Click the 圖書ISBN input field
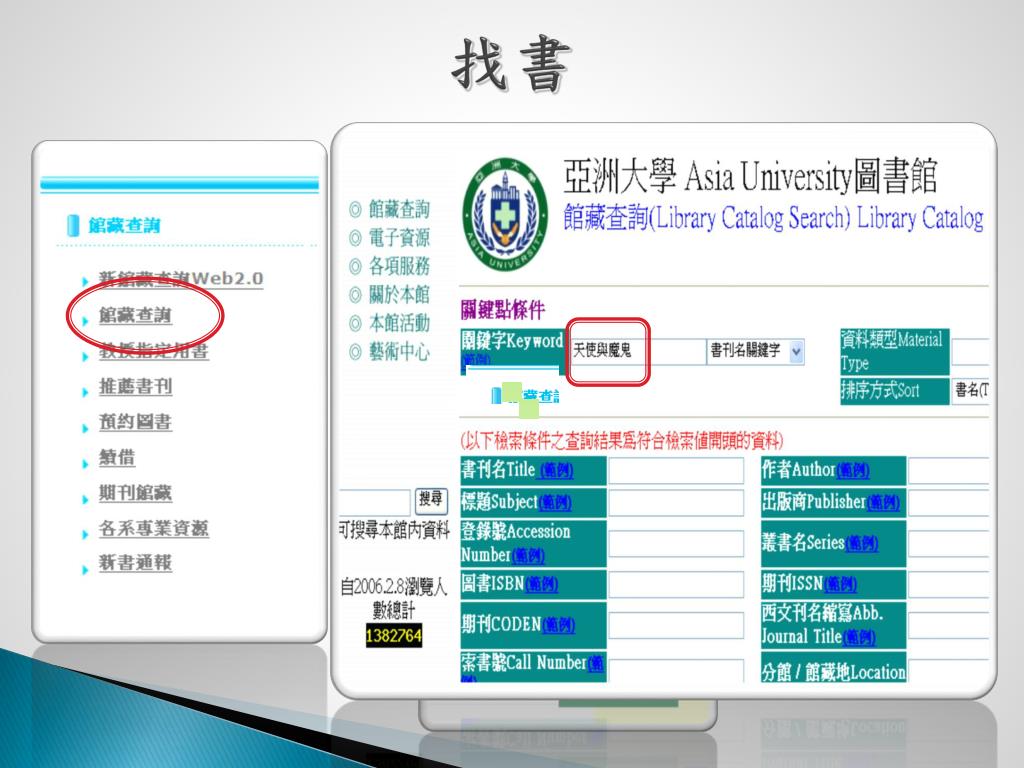1024x768 pixels. click(x=676, y=584)
